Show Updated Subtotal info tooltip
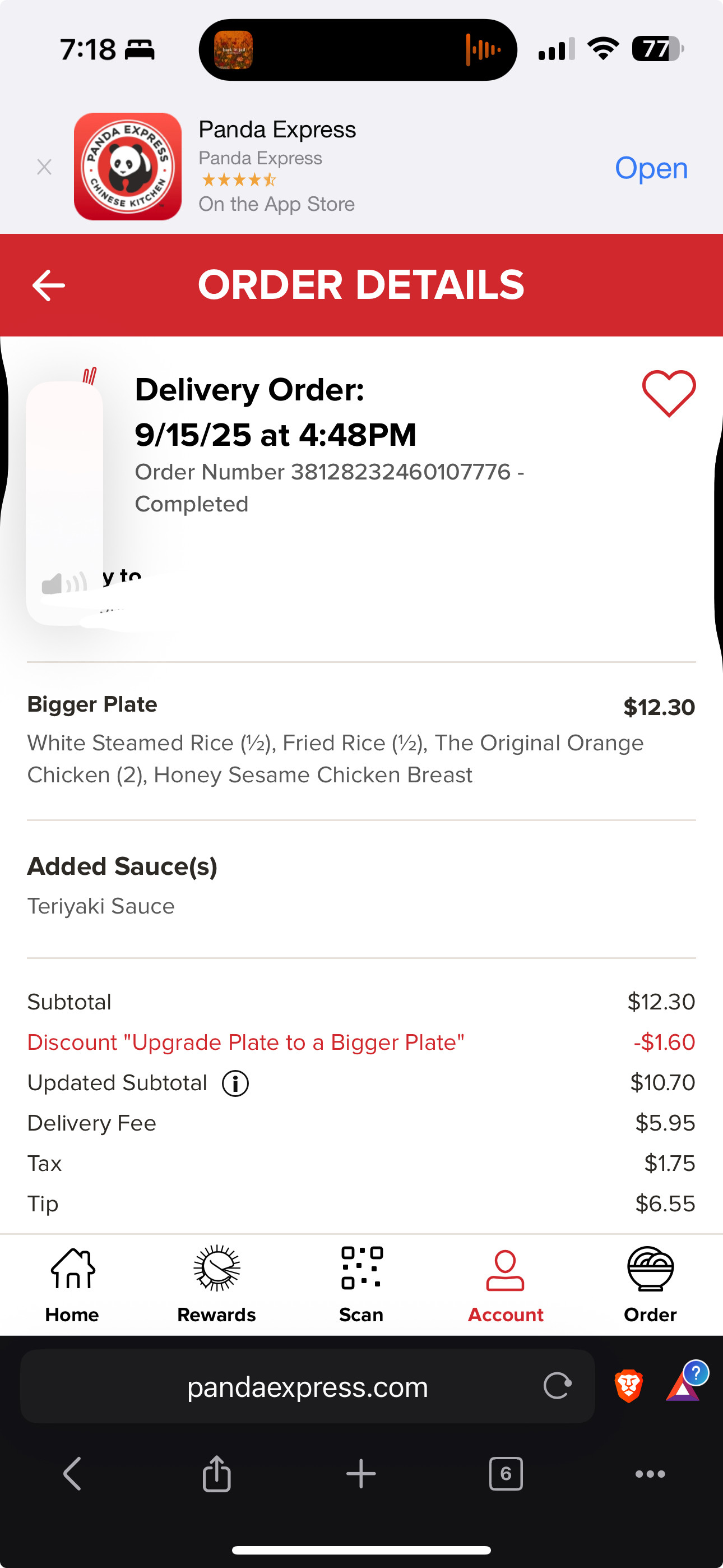The width and height of the screenshot is (723, 1568). pos(235,1083)
